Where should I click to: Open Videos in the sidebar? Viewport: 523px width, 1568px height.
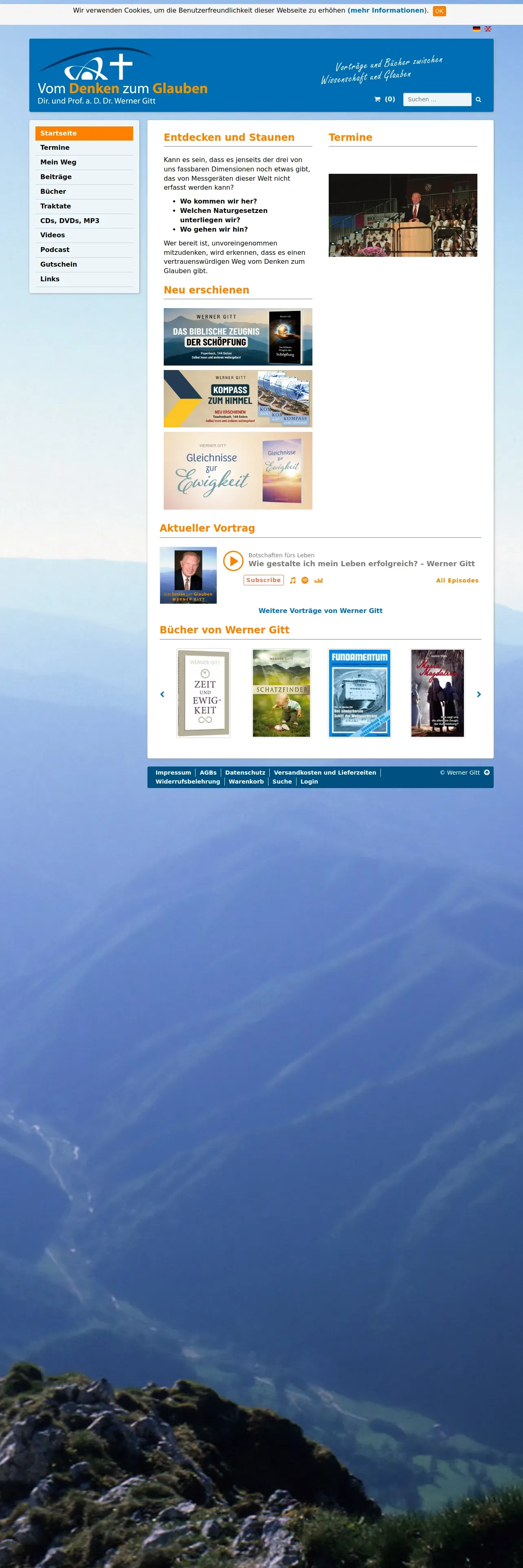click(84, 235)
